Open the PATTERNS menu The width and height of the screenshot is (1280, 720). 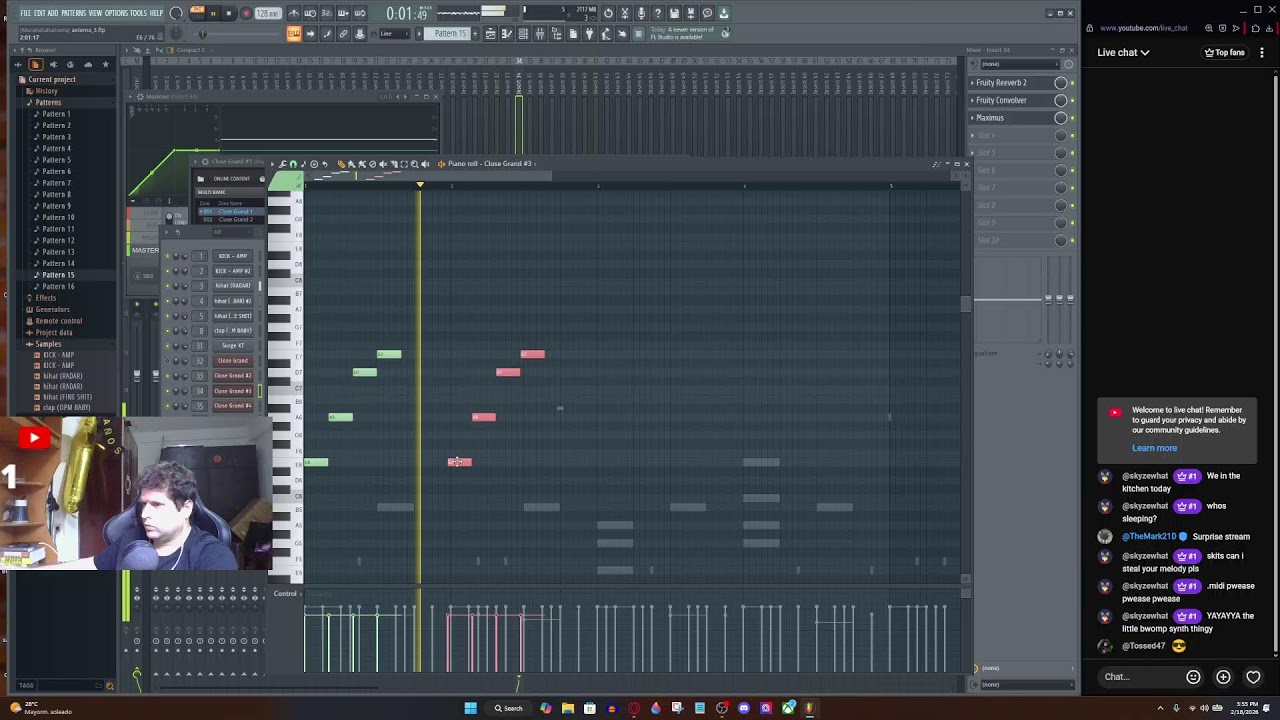[x=73, y=13]
